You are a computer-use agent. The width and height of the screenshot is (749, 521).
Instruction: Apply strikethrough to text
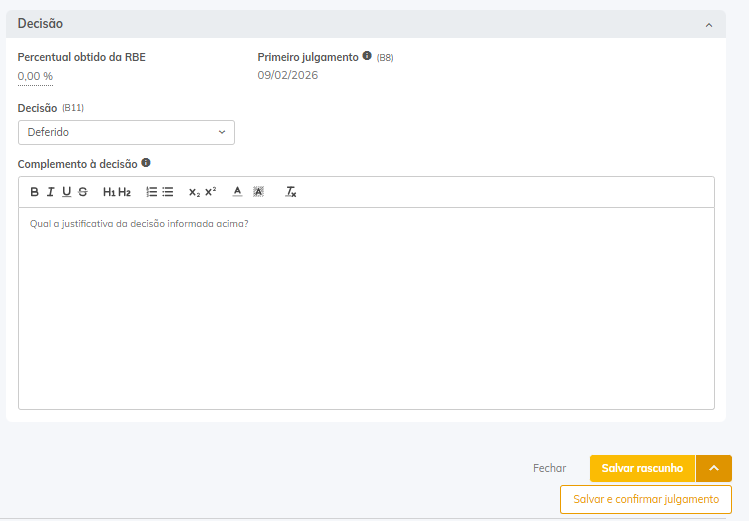pos(82,192)
